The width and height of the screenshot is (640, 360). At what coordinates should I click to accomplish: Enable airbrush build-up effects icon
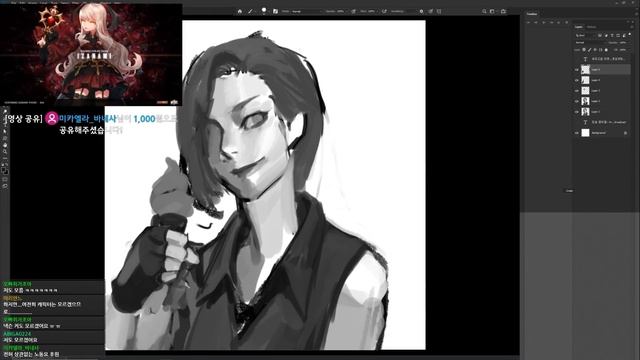tap(384, 11)
